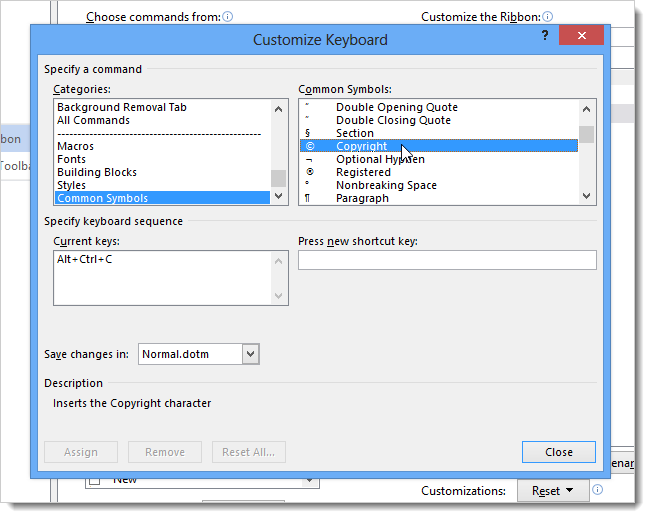Choose Registered symbol
This screenshot has height=518, width=650.
tap(439, 172)
